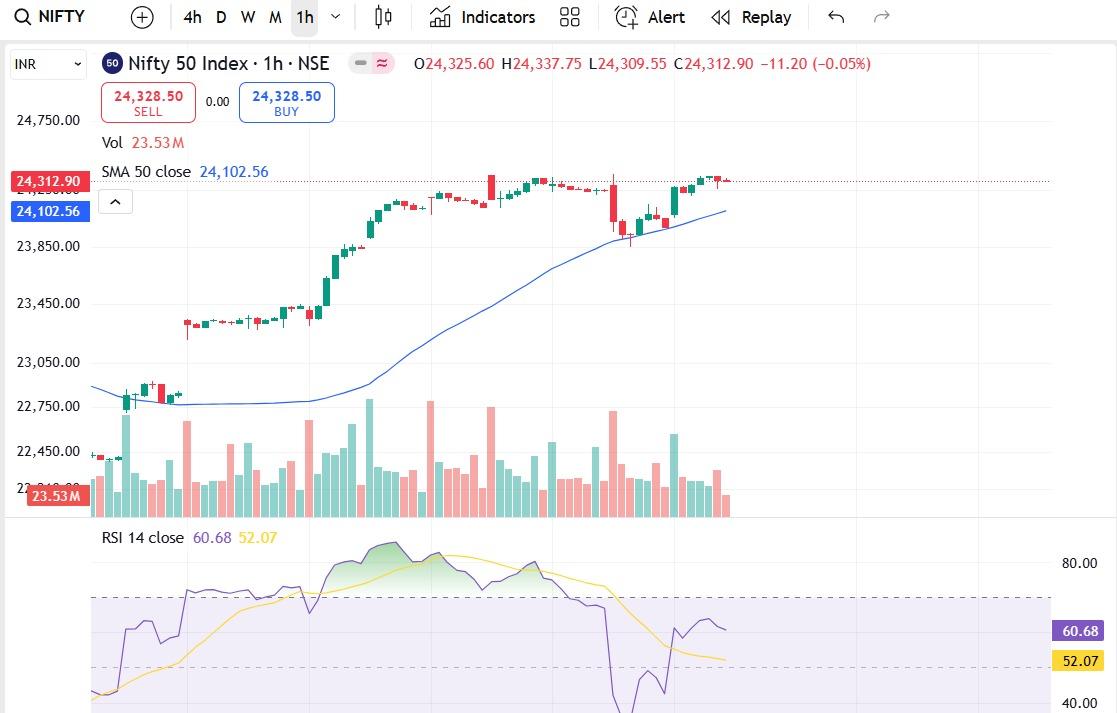Click the 23.53M volume axis label
1117x713 pixels.
[x=58, y=496]
